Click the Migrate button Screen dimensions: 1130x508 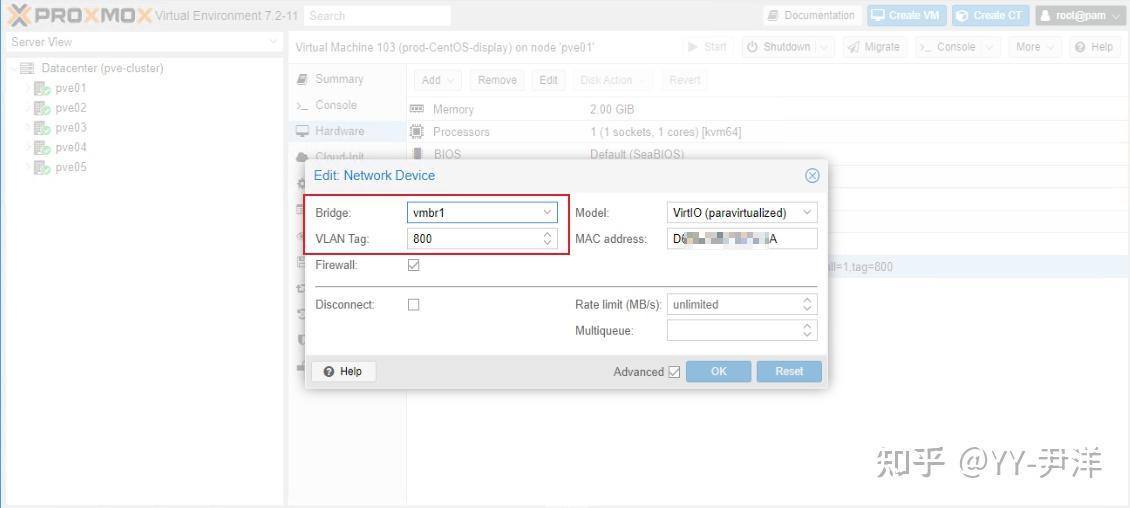[x=873, y=47]
